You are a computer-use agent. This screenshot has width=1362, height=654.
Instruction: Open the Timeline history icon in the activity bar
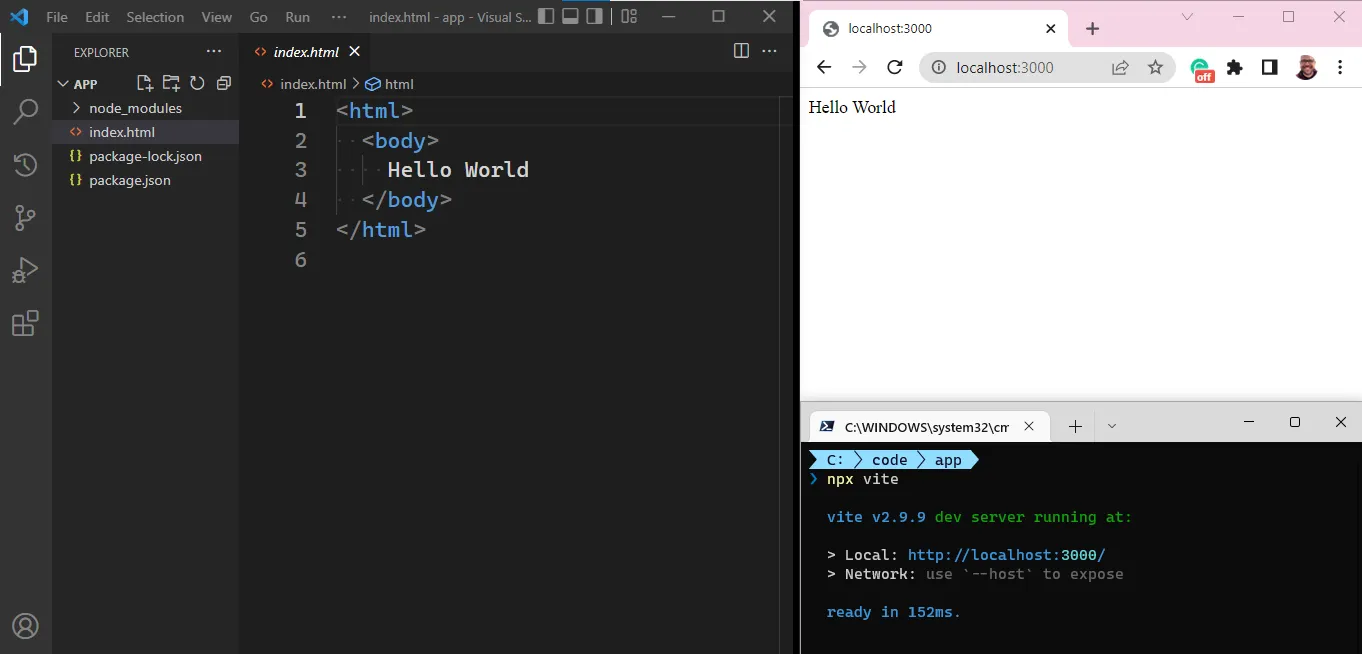[x=25, y=165]
